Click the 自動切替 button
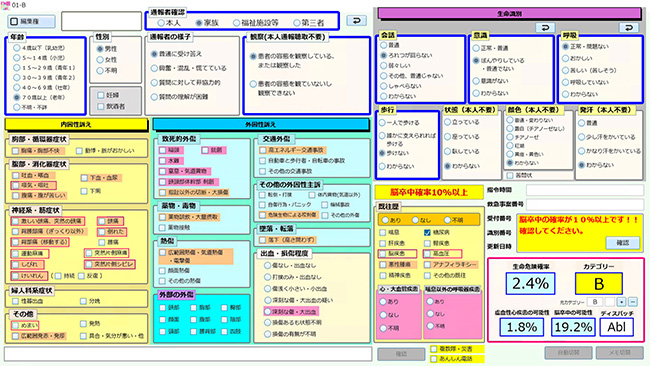650x366 pixels. click(568, 352)
